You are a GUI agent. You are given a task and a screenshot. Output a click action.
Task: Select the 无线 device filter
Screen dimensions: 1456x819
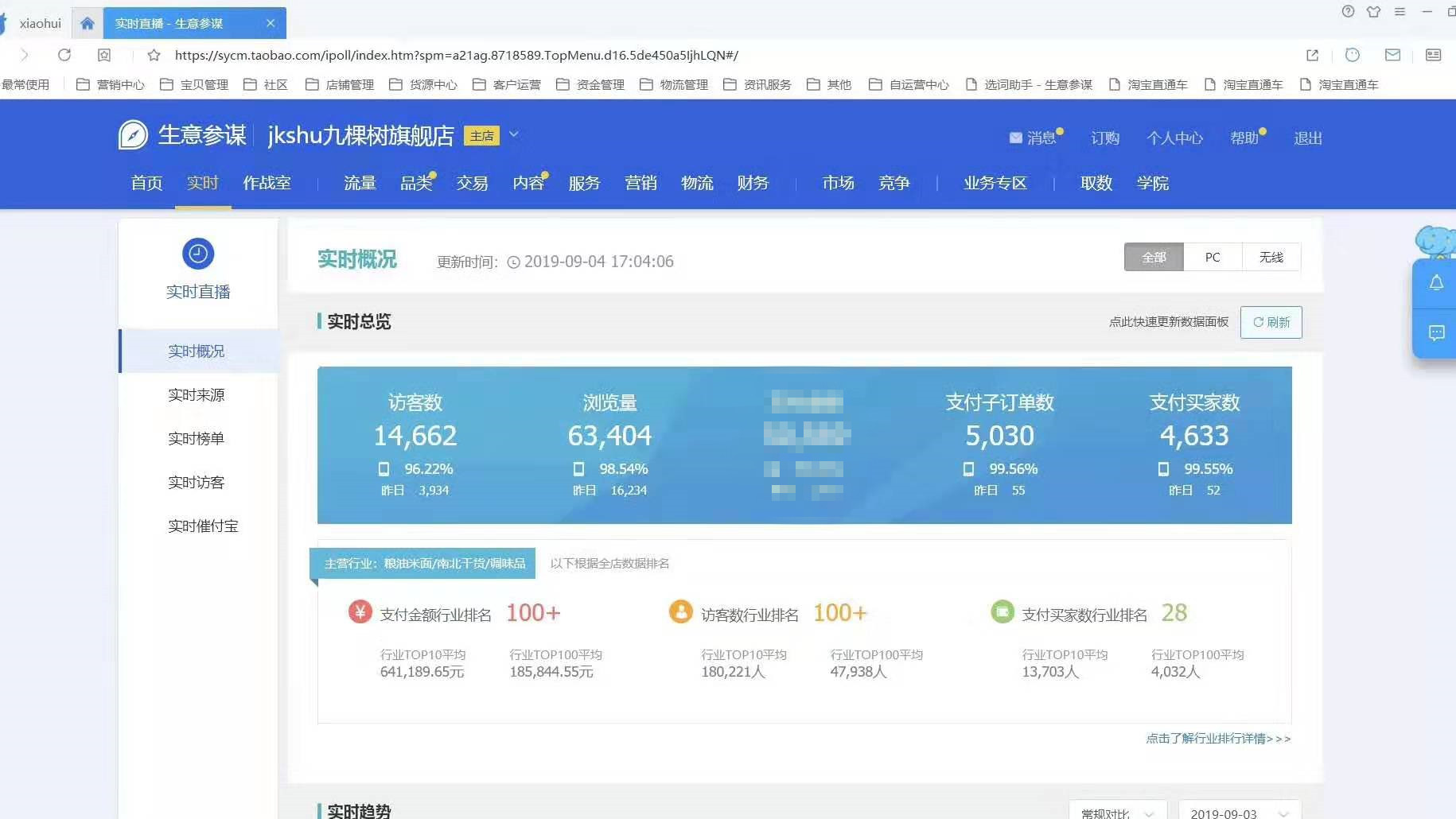click(x=1271, y=257)
